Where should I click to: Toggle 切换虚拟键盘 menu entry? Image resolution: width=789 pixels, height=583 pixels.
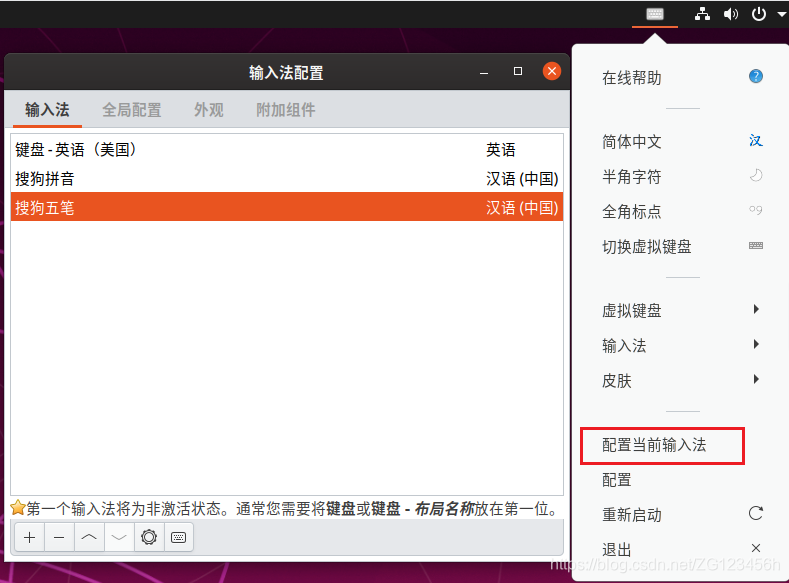(x=647, y=247)
